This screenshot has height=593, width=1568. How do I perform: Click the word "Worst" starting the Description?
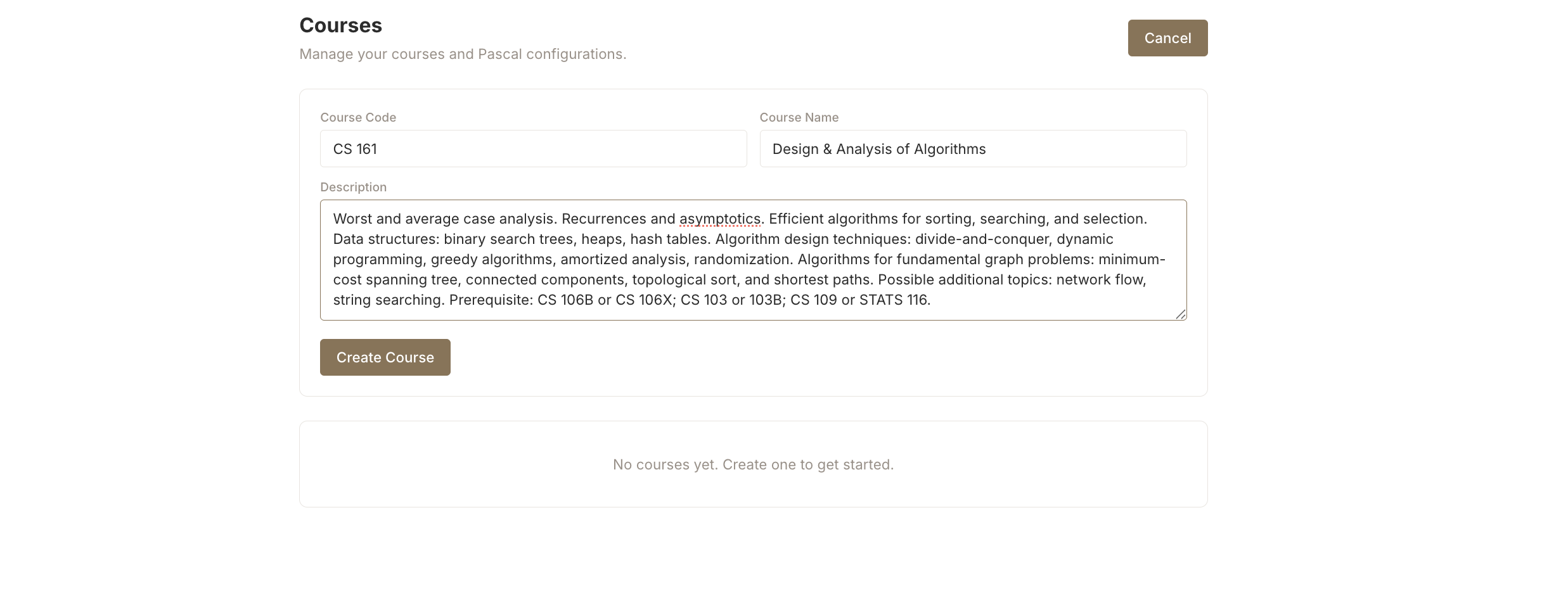[352, 219]
